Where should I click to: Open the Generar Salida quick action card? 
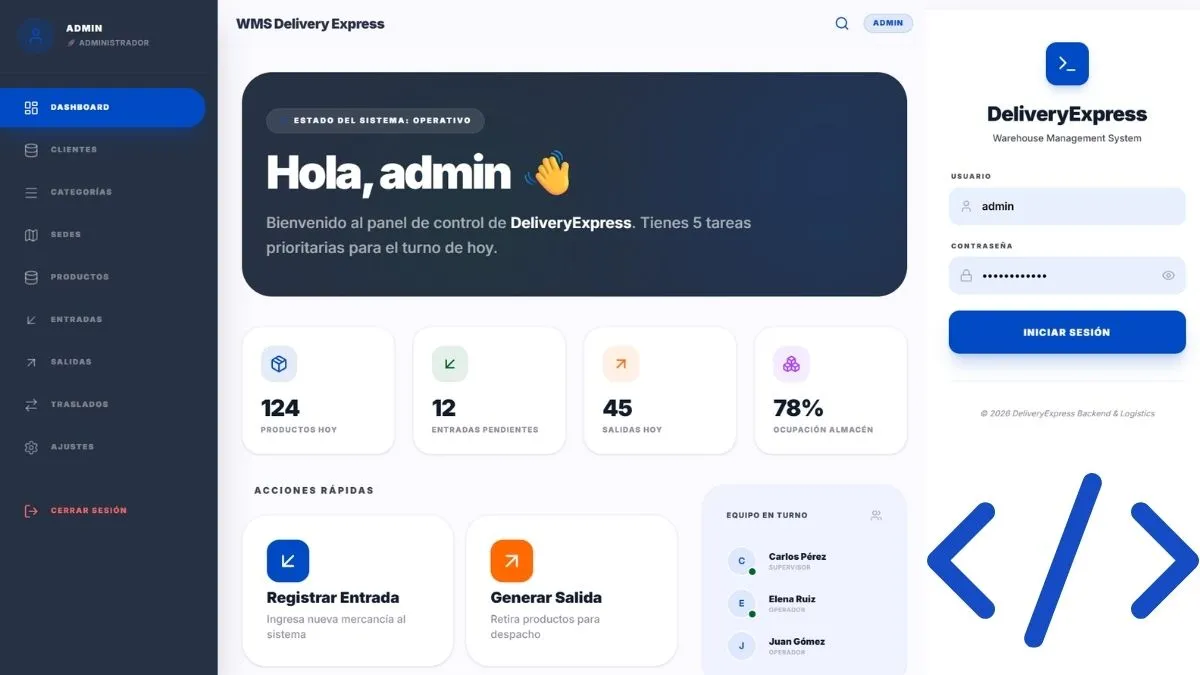(571, 591)
